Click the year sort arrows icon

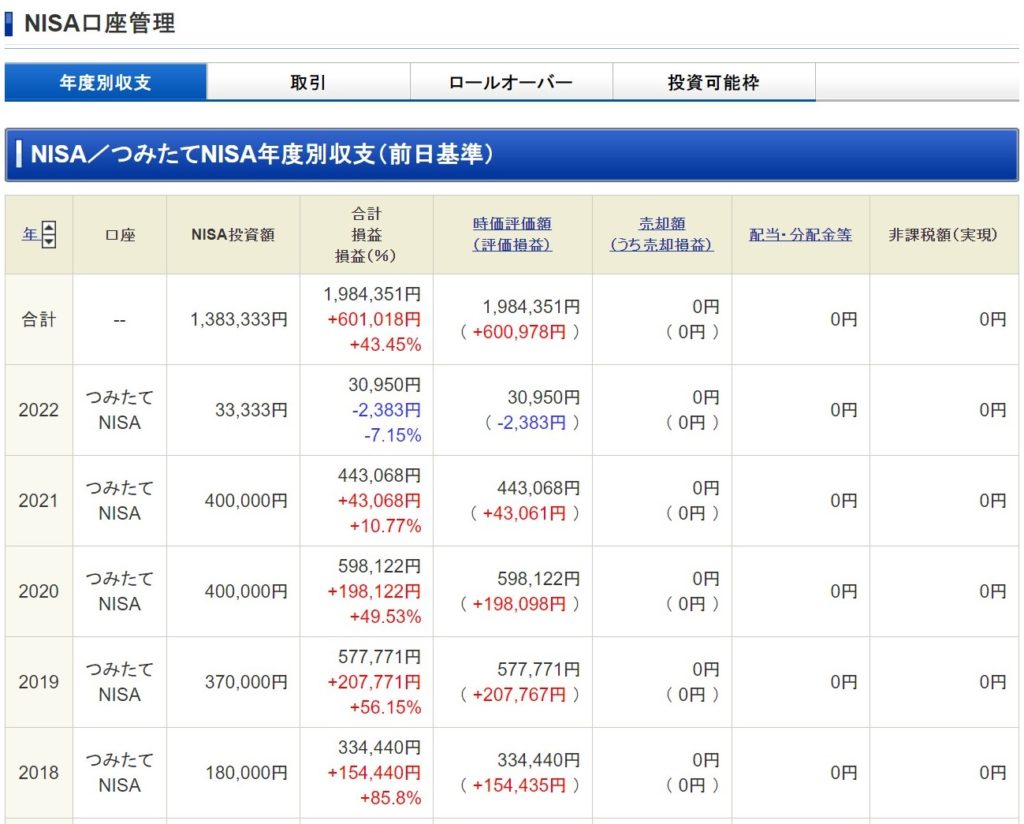[49, 235]
